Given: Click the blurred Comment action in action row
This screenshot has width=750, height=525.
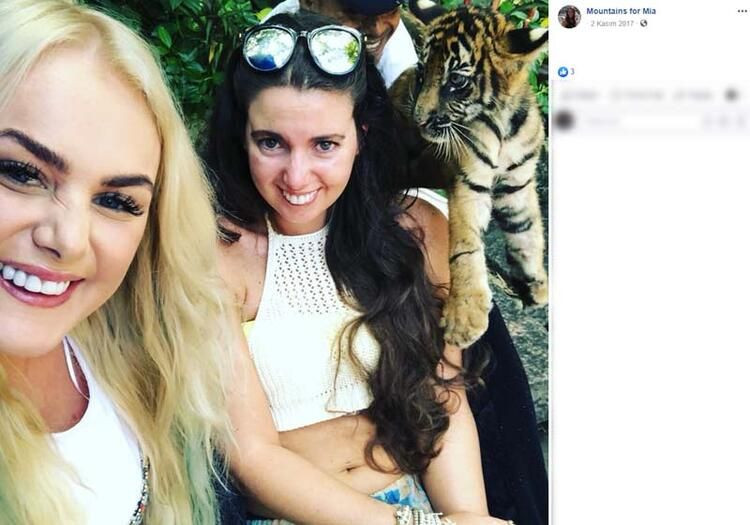Looking at the screenshot, I should (x=637, y=96).
